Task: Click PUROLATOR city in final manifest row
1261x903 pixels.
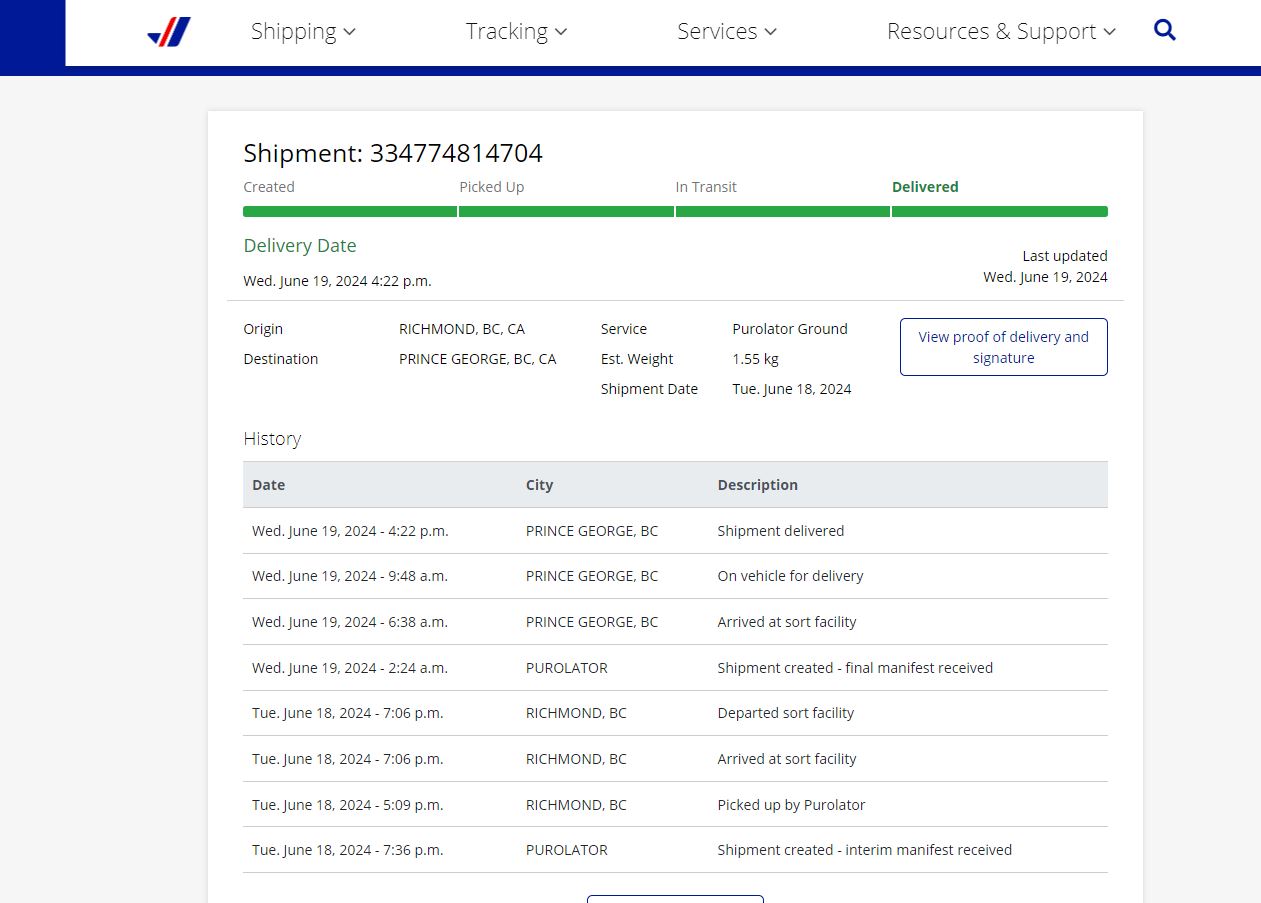Action: (567, 668)
